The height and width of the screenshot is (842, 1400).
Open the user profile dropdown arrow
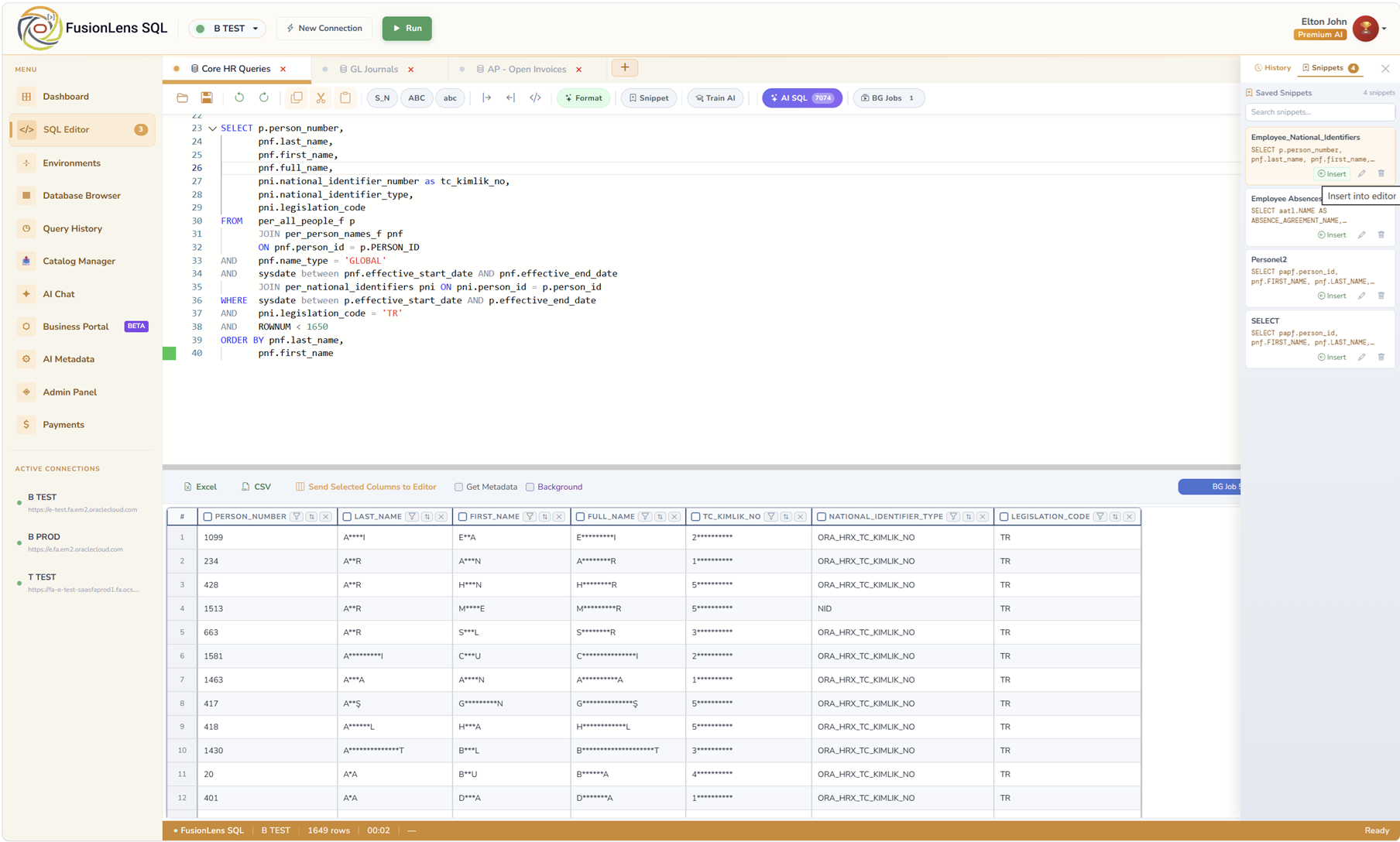tap(1385, 29)
